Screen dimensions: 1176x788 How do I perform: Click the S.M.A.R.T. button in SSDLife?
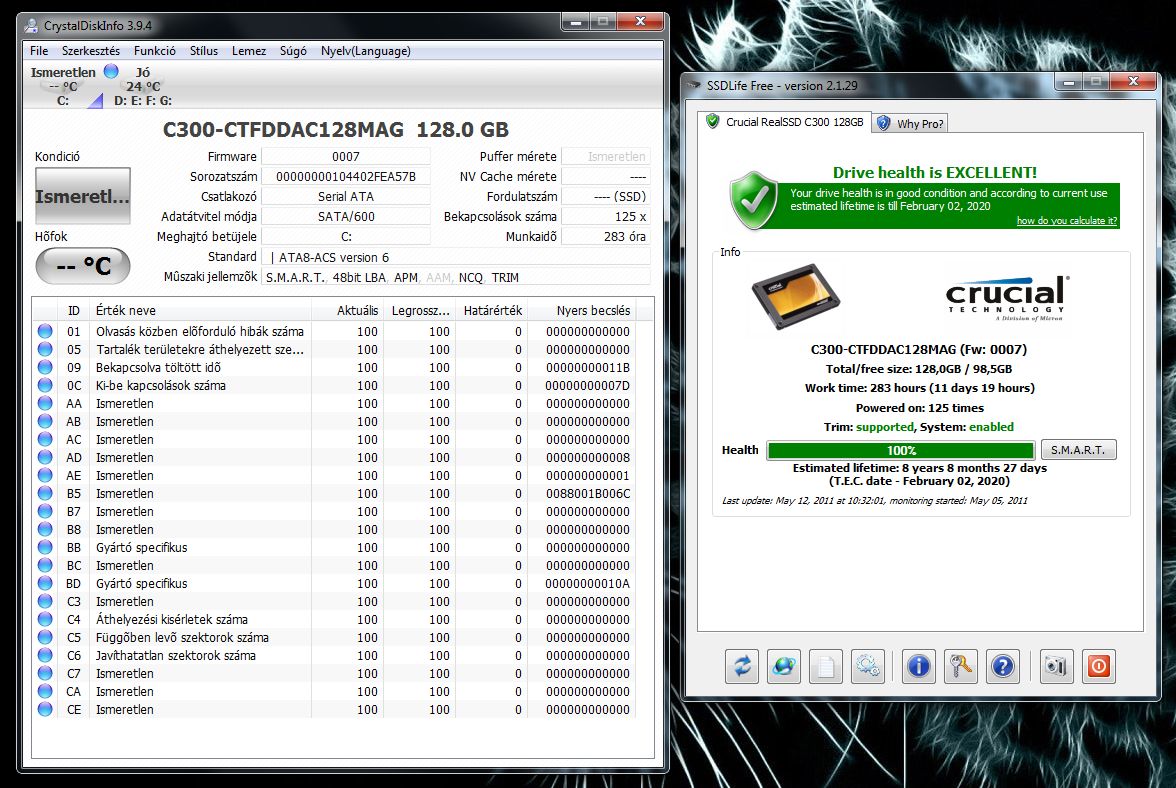coord(1078,450)
